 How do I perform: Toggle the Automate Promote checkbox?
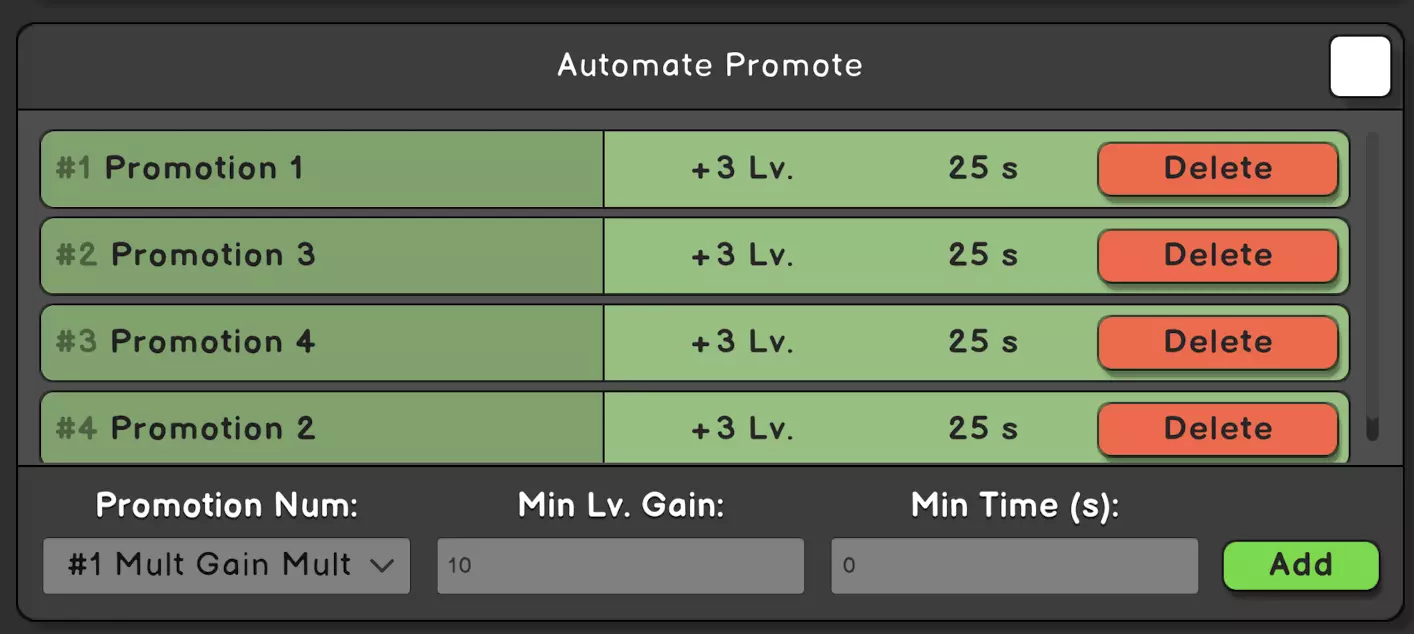tap(1360, 67)
